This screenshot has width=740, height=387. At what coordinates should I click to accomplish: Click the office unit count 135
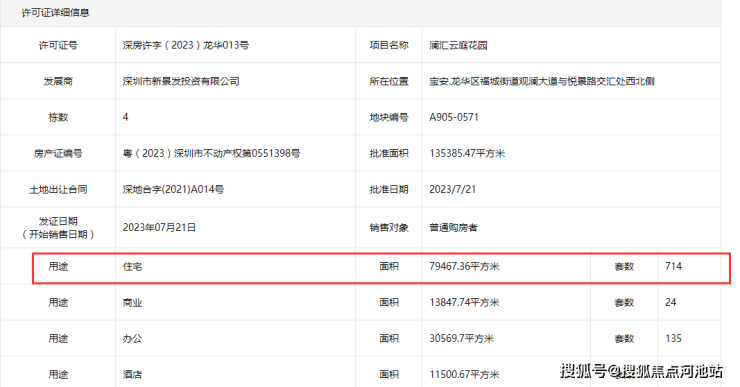[673, 338]
